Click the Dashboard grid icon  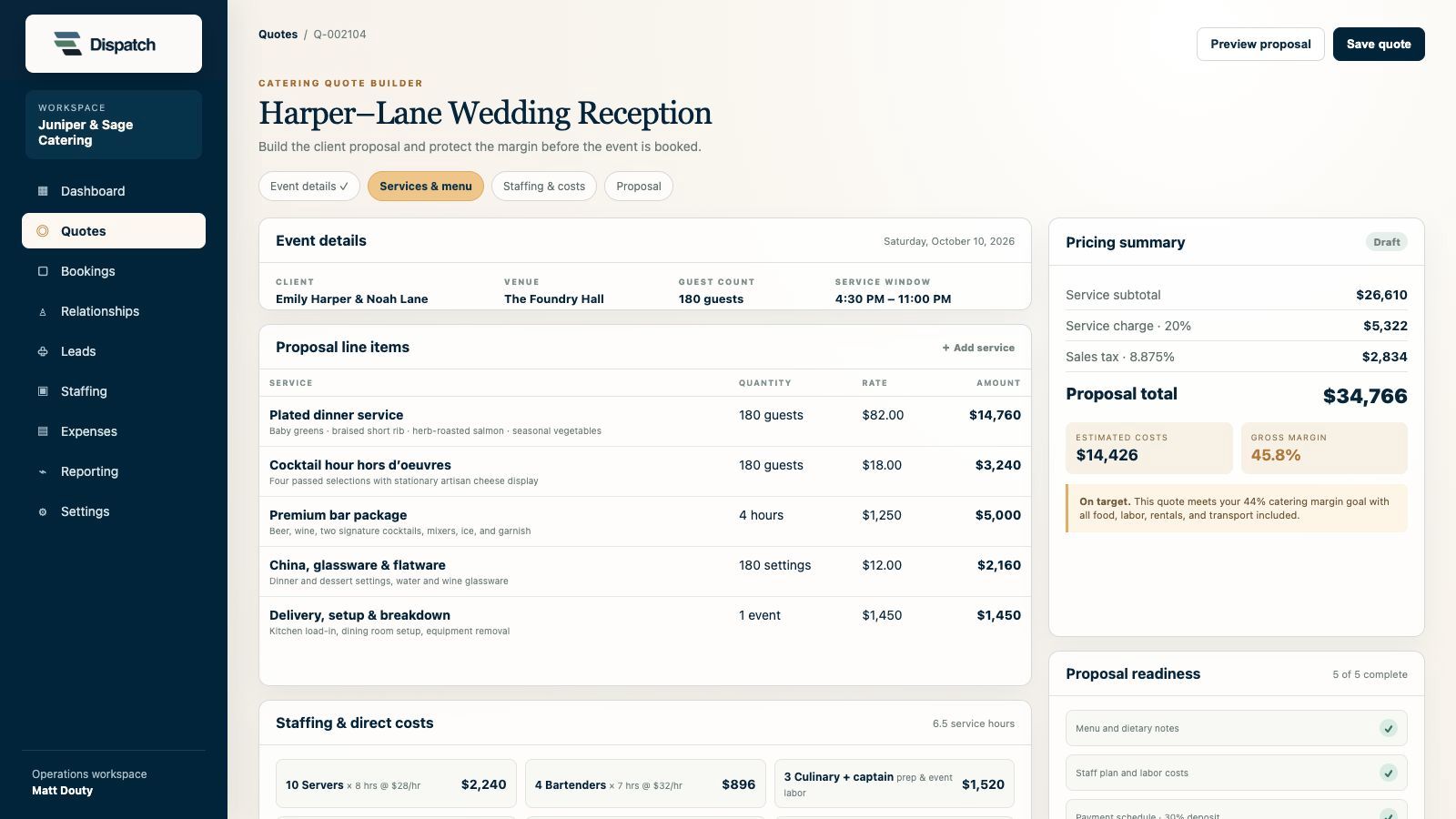[x=43, y=191]
